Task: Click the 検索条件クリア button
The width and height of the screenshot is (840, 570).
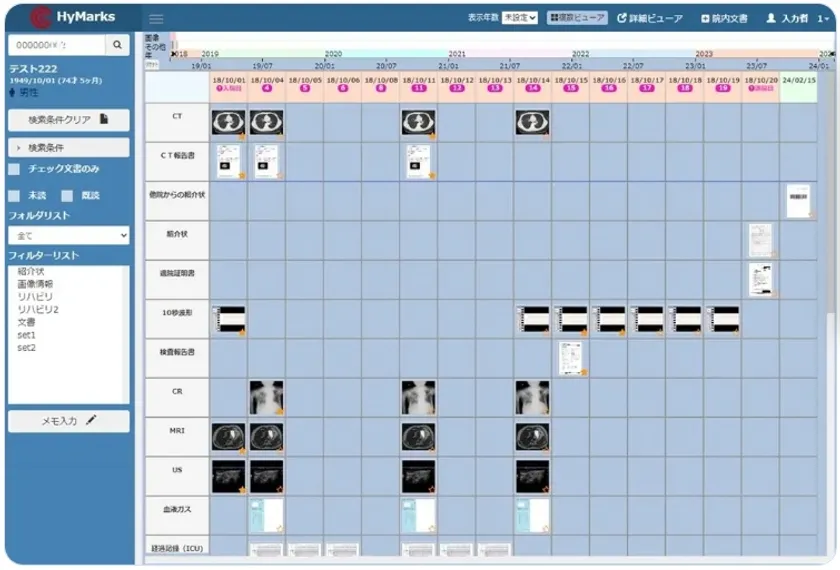Action: pyautogui.click(x=69, y=119)
